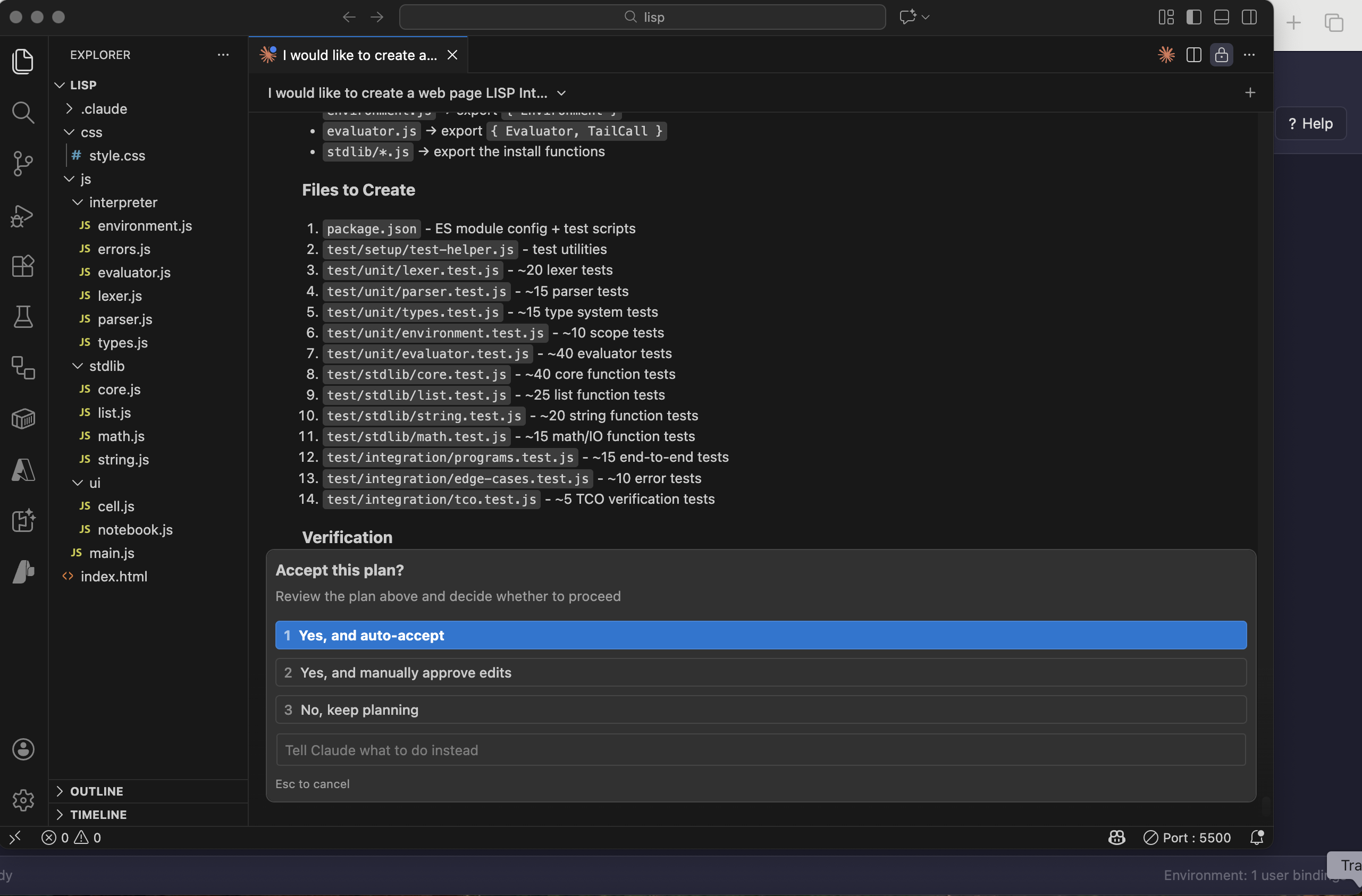The height and width of the screenshot is (896, 1362).
Task: Click the 'Tell Claude what to do instead' field
Action: click(x=761, y=750)
